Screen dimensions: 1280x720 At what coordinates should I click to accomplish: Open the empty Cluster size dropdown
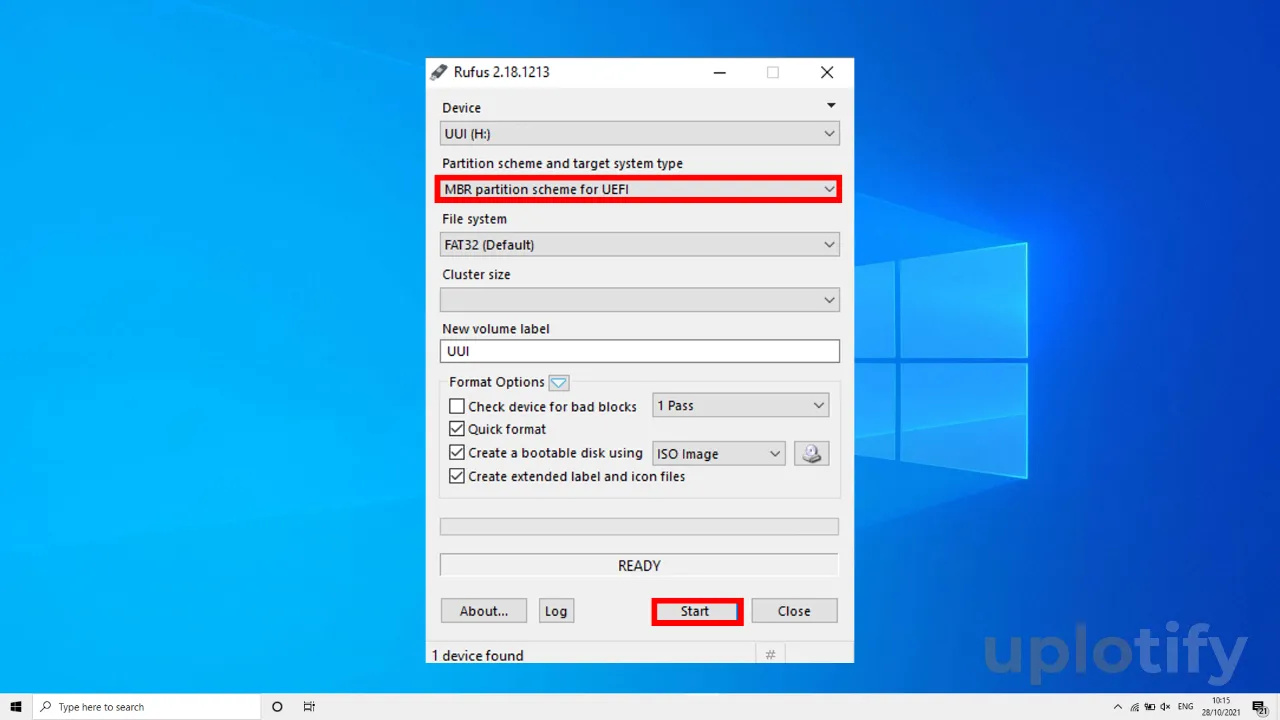[640, 300]
